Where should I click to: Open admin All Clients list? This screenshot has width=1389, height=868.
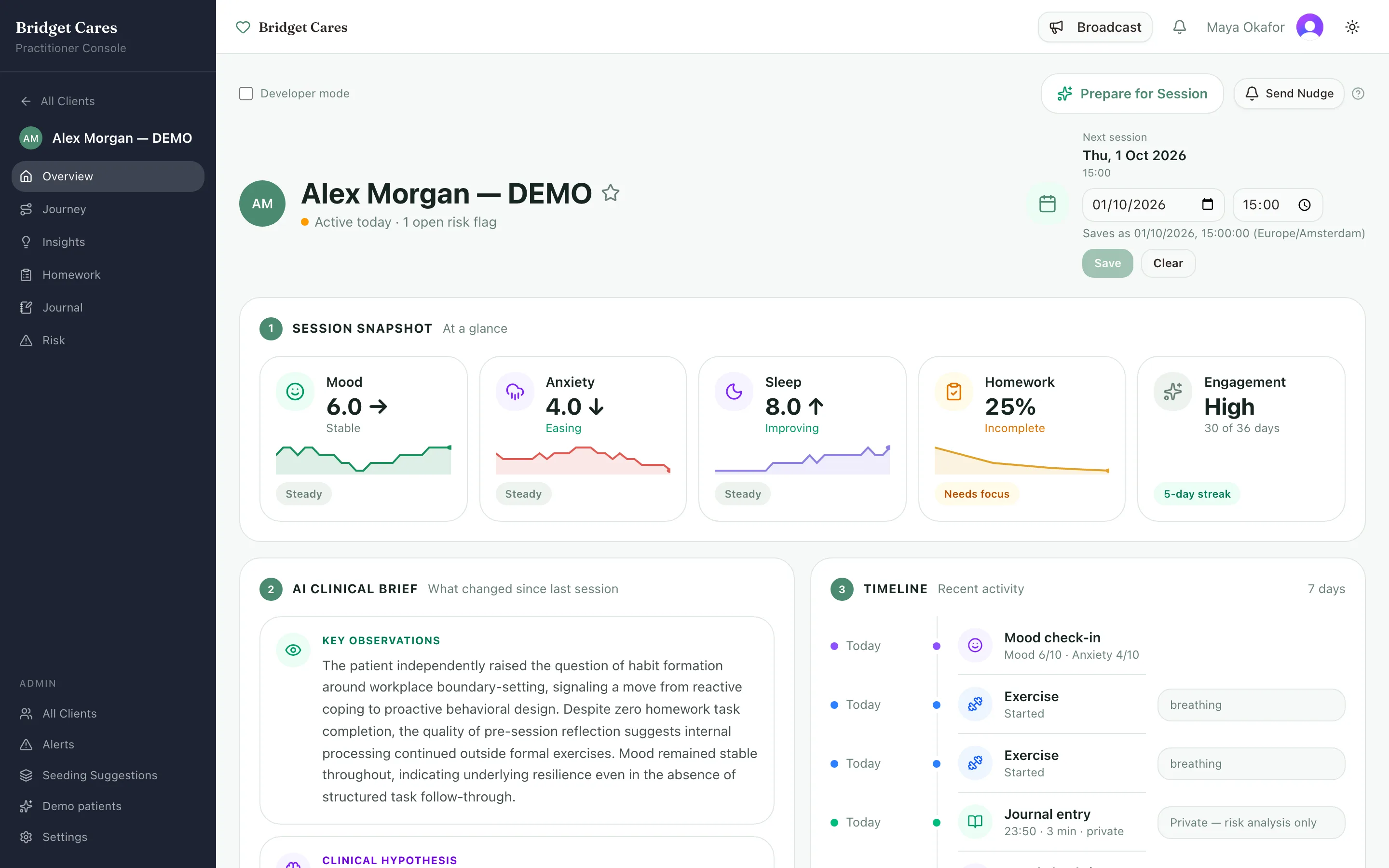(108, 713)
